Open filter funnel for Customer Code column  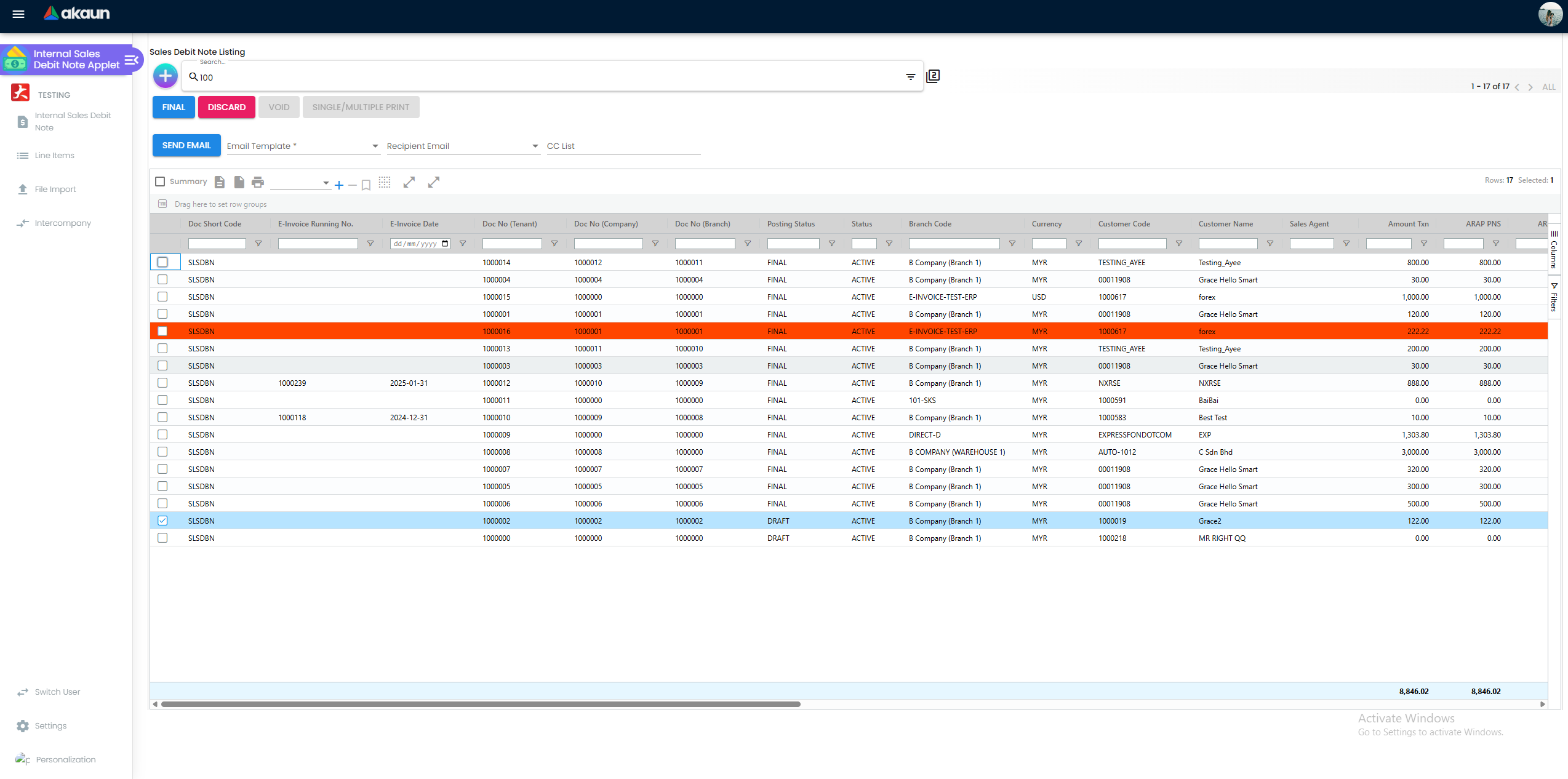[1179, 244]
